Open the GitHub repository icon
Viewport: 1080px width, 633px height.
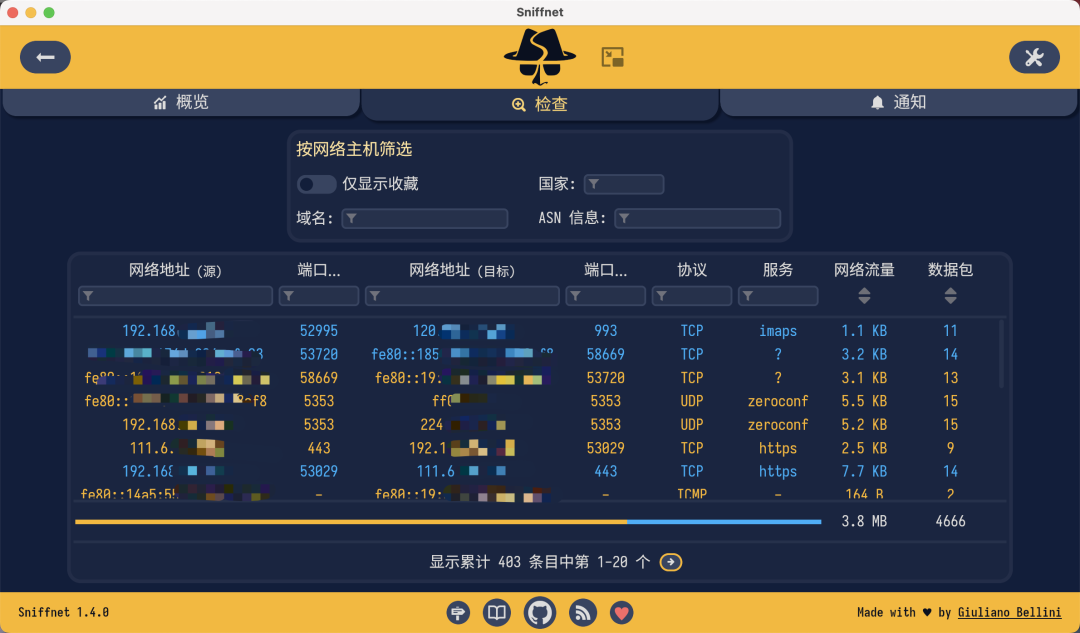coord(540,612)
